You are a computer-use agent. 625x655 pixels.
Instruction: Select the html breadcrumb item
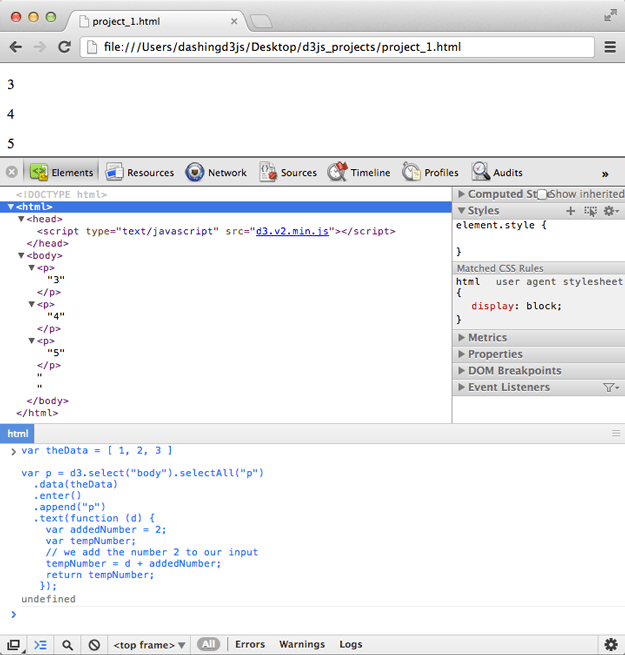pyautogui.click(x=17, y=434)
